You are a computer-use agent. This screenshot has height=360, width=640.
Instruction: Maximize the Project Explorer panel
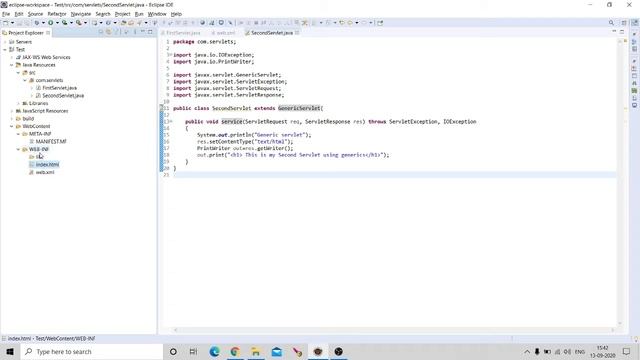coord(150,32)
